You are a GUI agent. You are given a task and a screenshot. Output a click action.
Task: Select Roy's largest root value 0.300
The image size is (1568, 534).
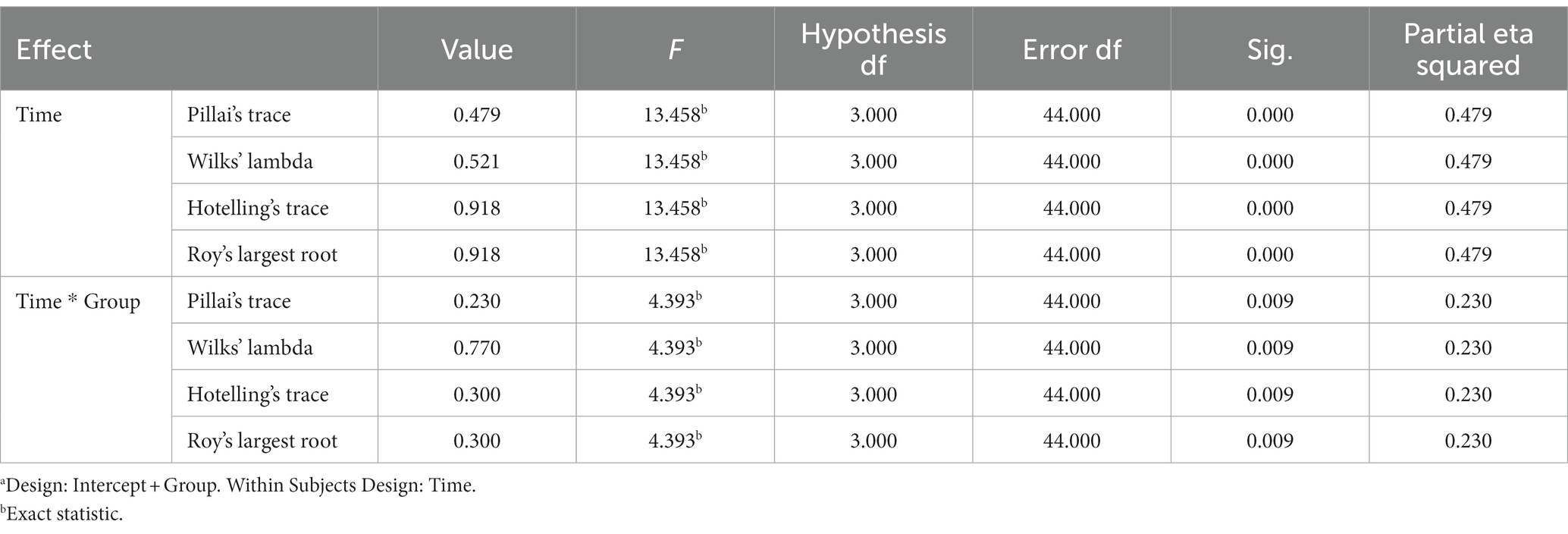(x=477, y=441)
